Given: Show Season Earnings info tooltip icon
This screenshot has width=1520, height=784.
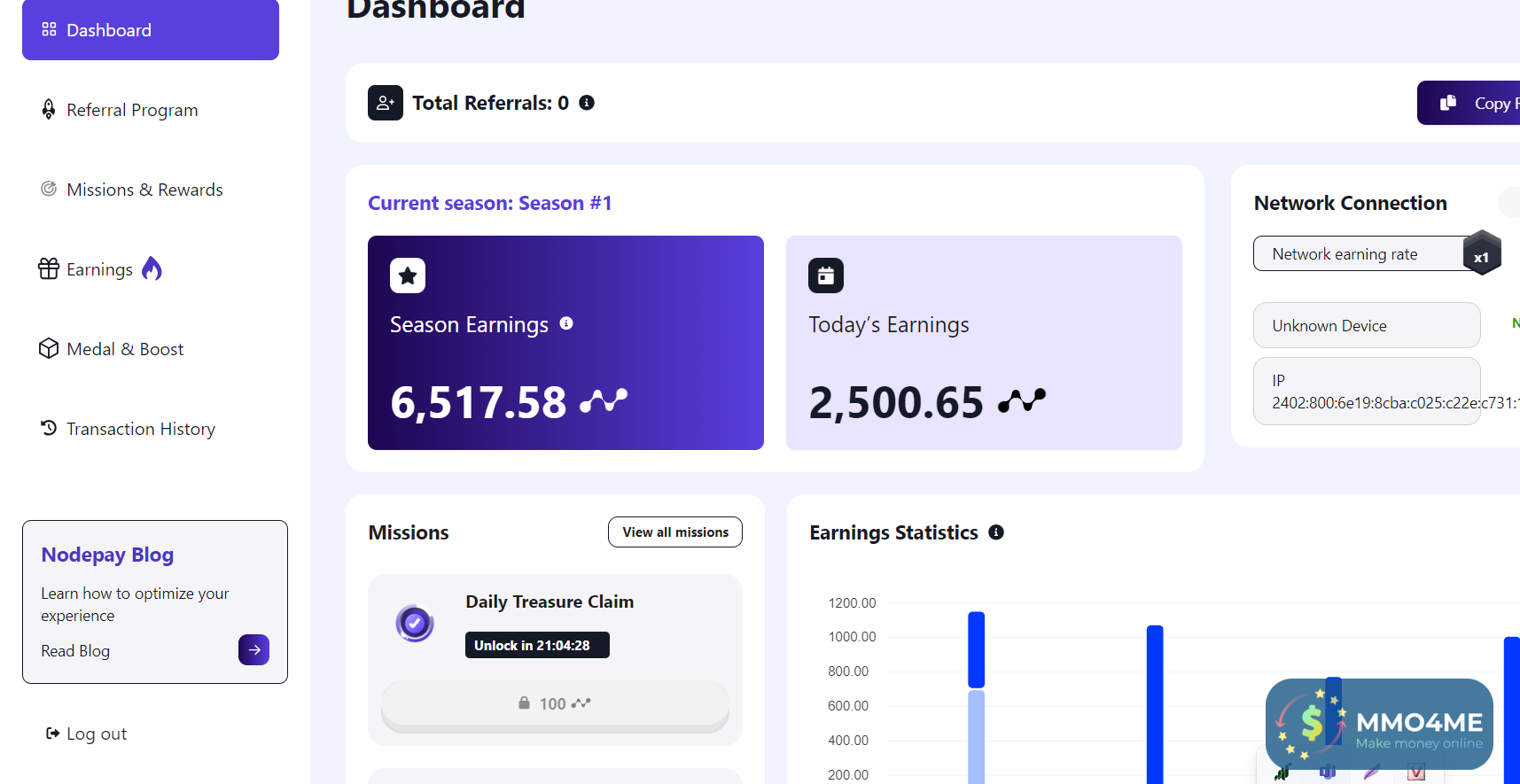Looking at the screenshot, I should [566, 323].
